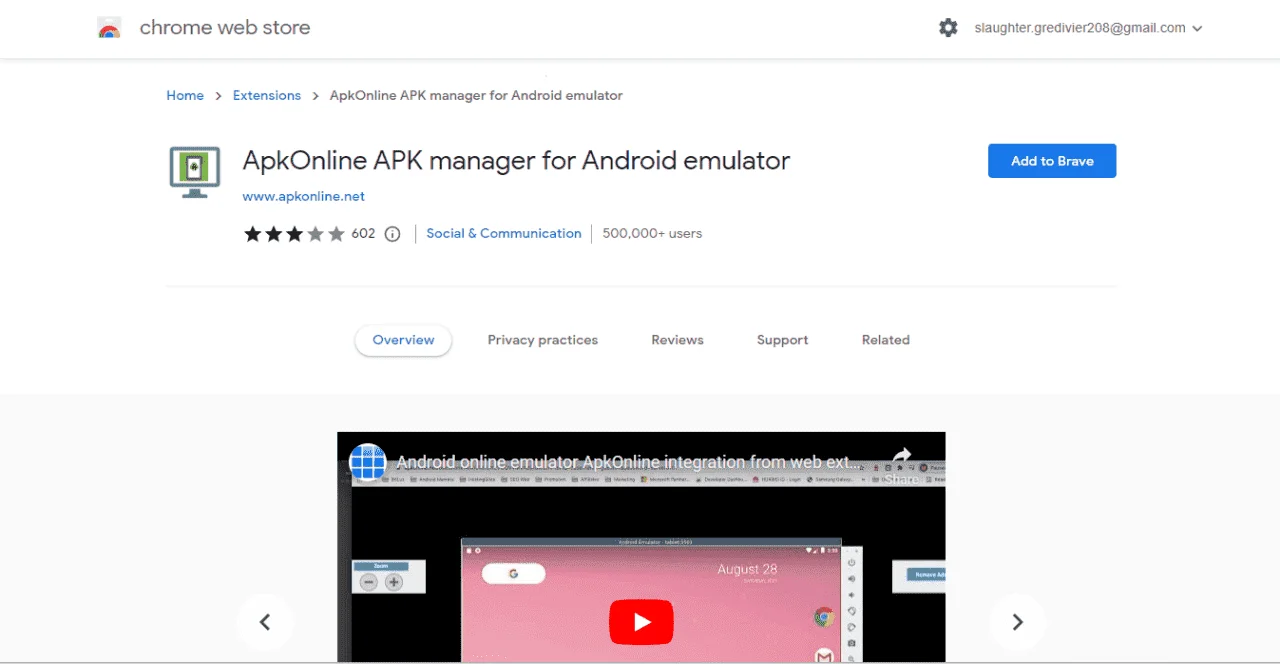Expand the slaughter.gredivier208@gmail.com account dropdown
The height and width of the screenshot is (664, 1280).
pyautogui.click(x=1088, y=28)
